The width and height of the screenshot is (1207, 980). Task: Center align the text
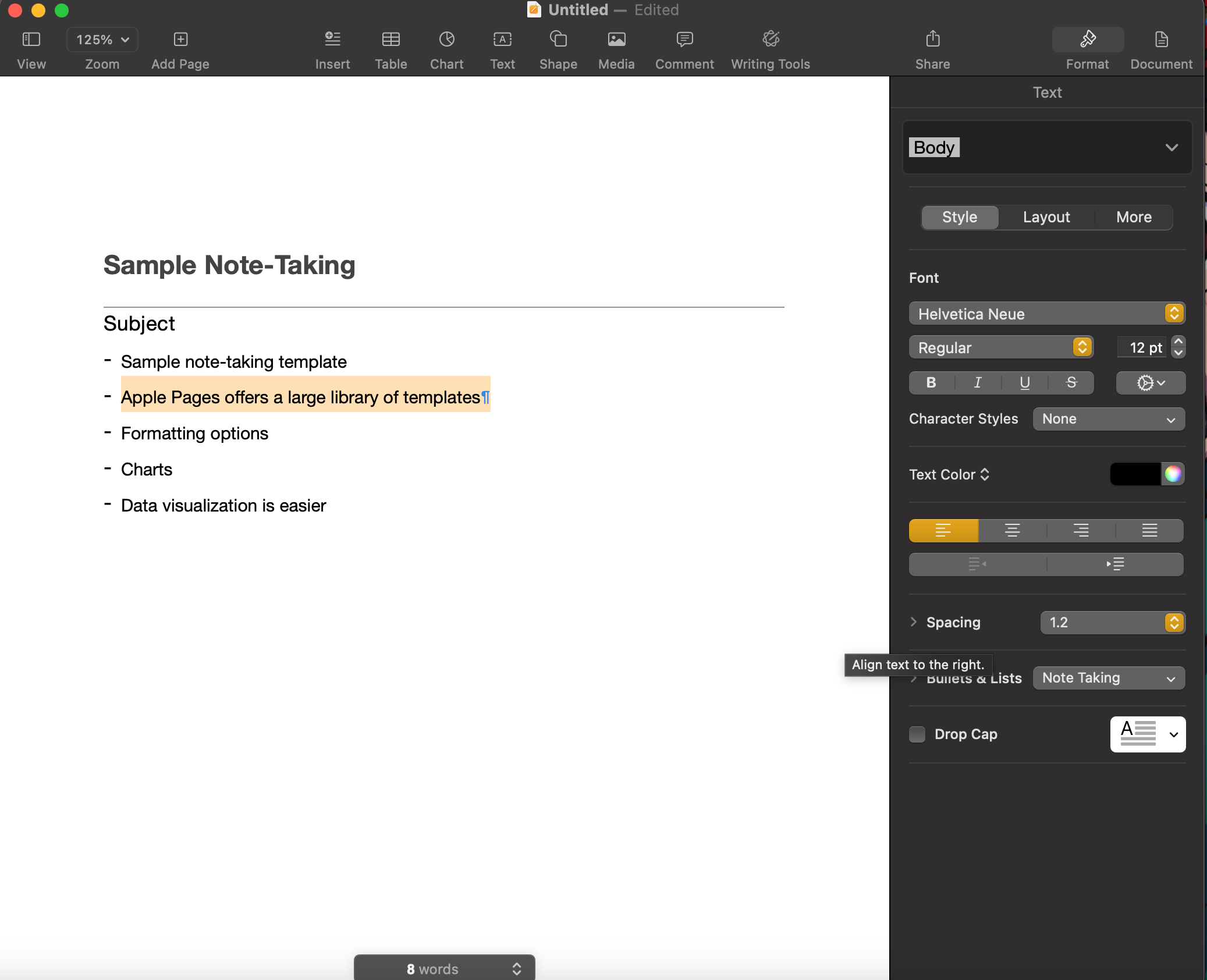(x=1012, y=530)
